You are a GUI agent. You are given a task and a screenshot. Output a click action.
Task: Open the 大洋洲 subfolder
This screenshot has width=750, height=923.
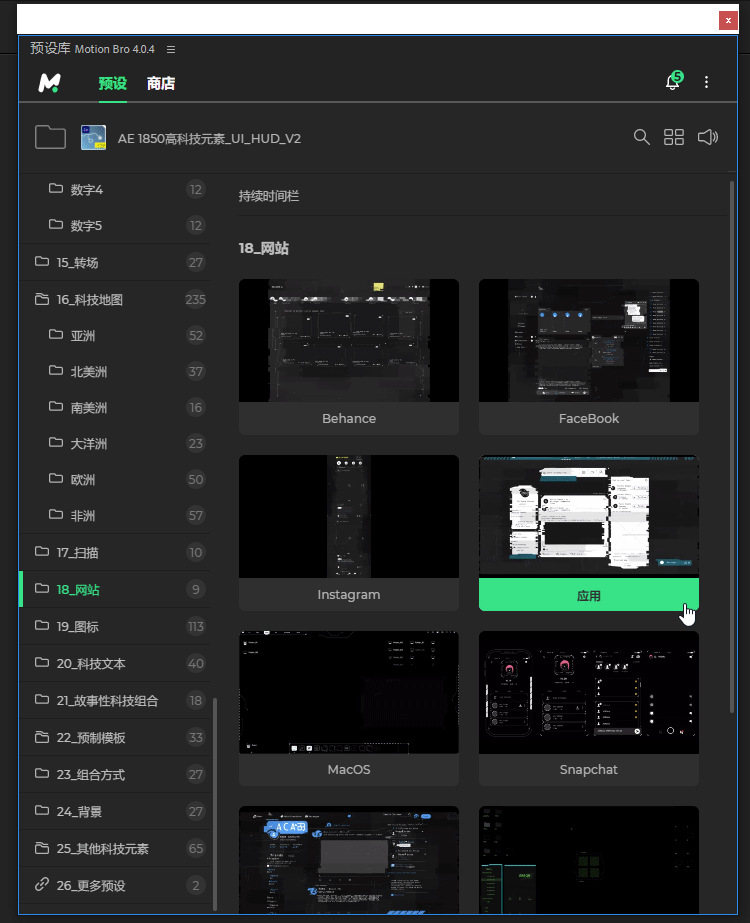pyautogui.click(x=115, y=443)
